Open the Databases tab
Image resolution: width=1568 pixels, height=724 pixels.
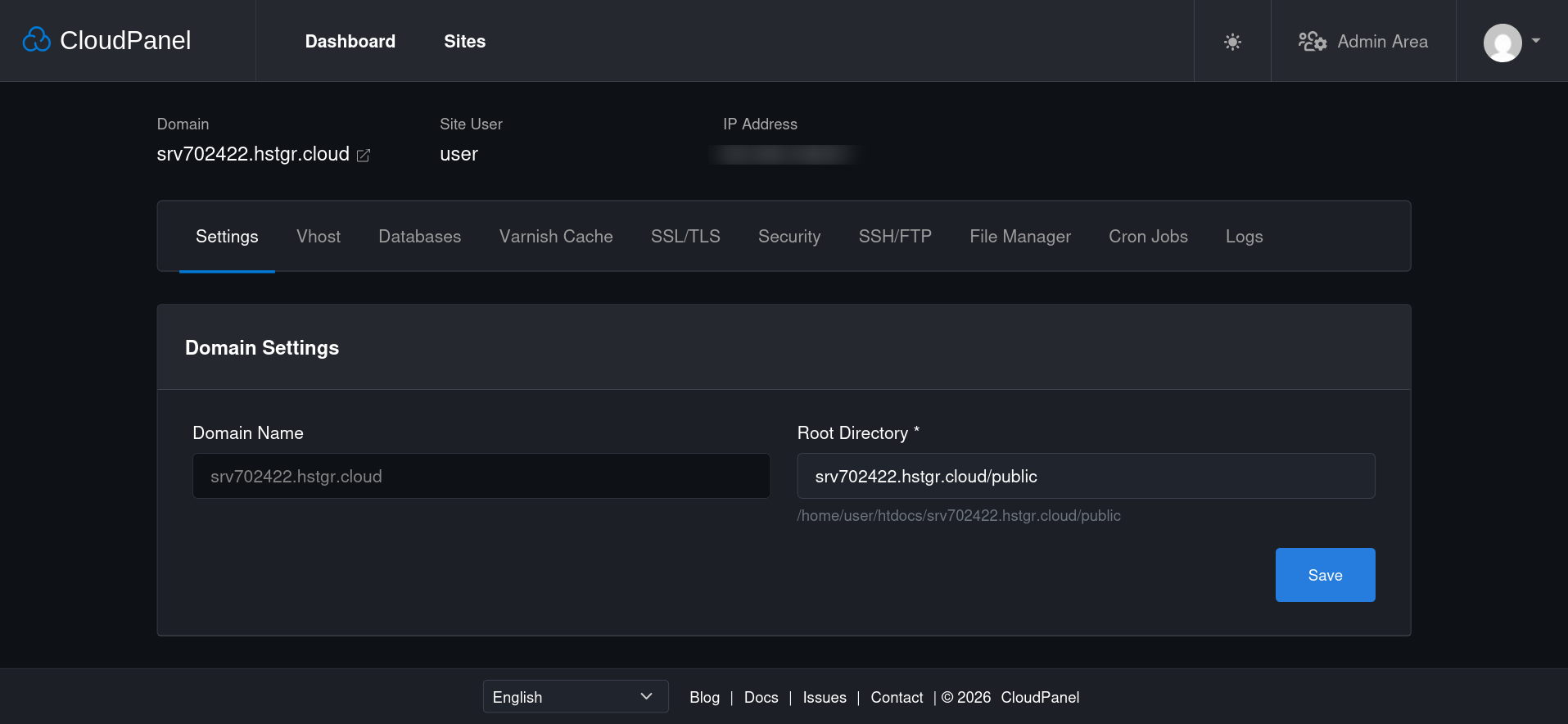[420, 237]
